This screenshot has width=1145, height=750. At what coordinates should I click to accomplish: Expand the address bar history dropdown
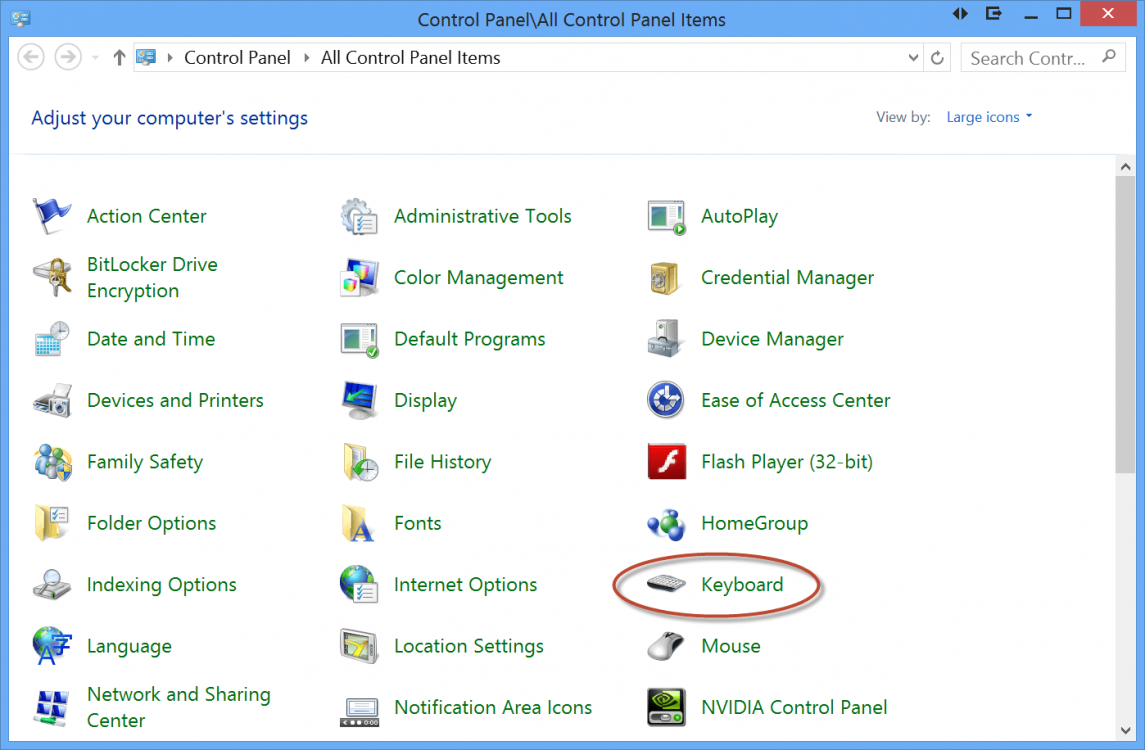click(x=913, y=58)
